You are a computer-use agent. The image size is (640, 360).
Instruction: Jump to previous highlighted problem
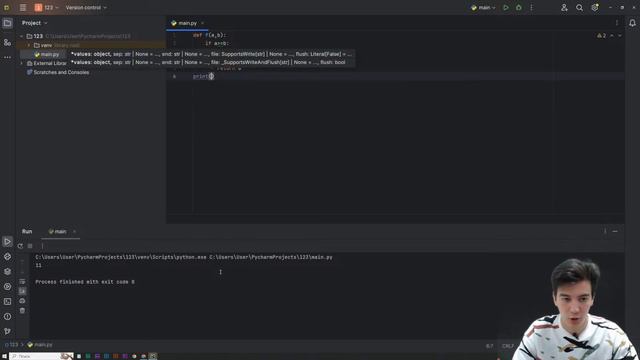[x=612, y=36]
